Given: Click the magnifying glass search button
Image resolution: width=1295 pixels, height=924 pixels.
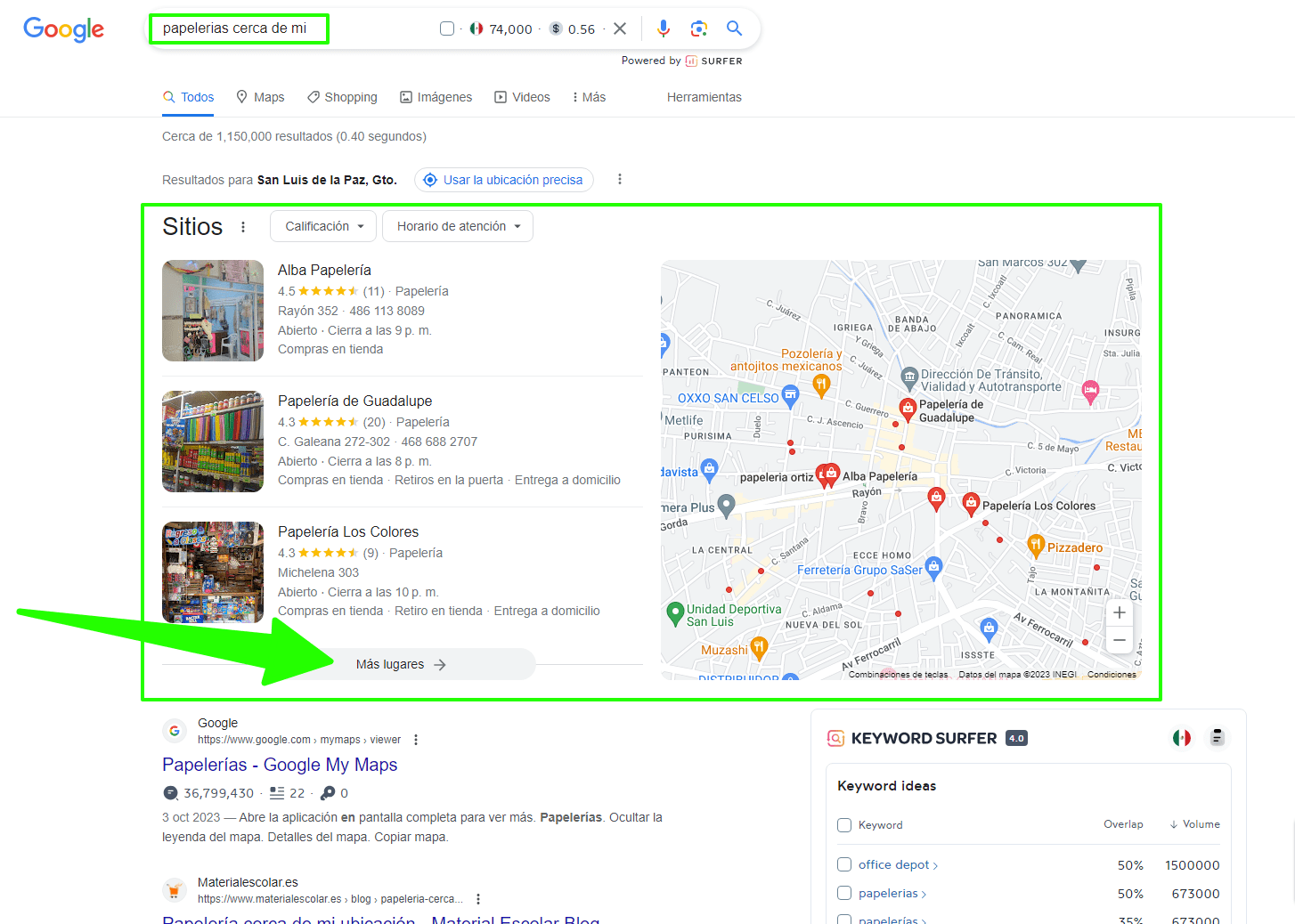Looking at the screenshot, I should pyautogui.click(x=734, y=28).
